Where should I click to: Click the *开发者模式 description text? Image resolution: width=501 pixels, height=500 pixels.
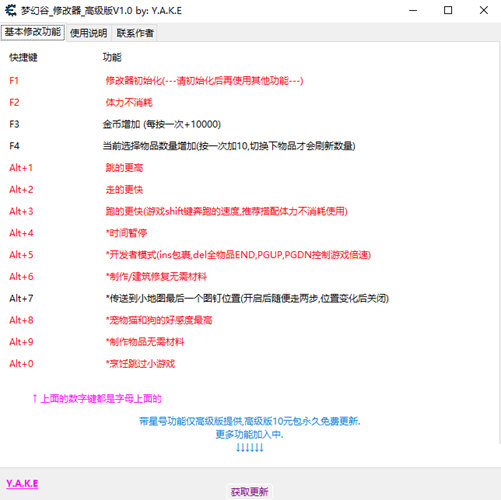[x=238, y=255]
